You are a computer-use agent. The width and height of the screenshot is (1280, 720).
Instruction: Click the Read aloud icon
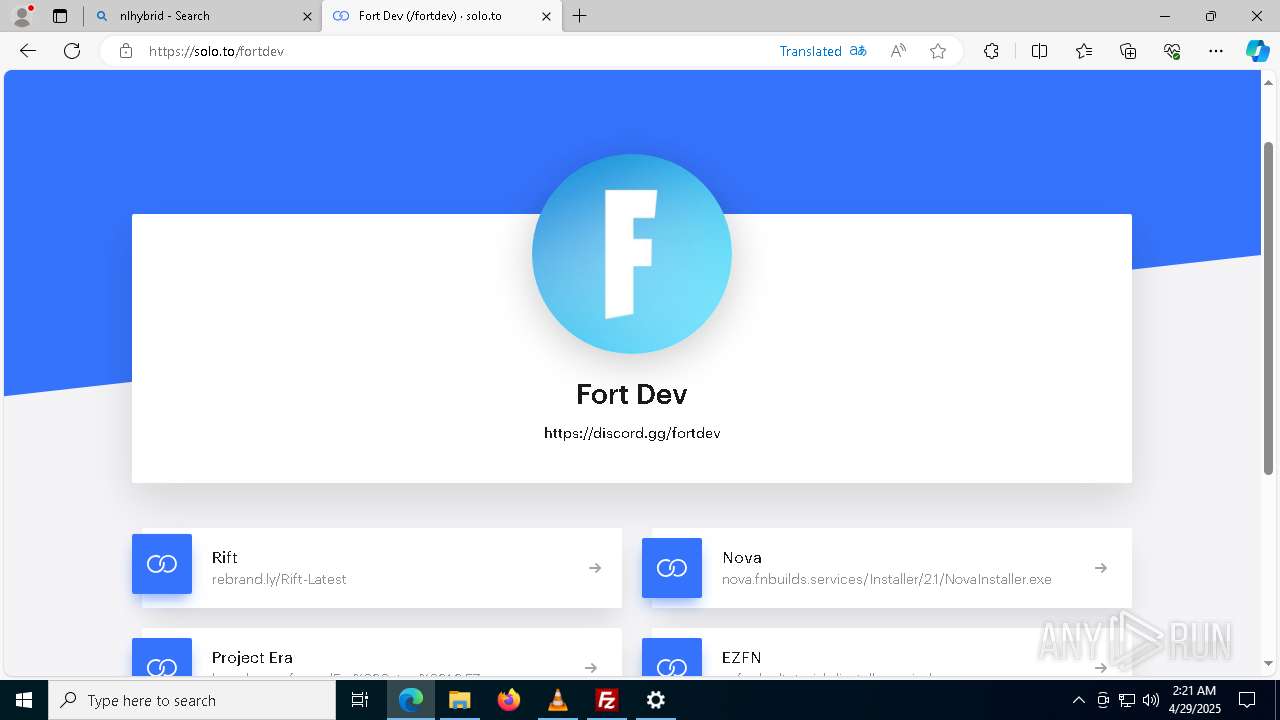point(898,51)
